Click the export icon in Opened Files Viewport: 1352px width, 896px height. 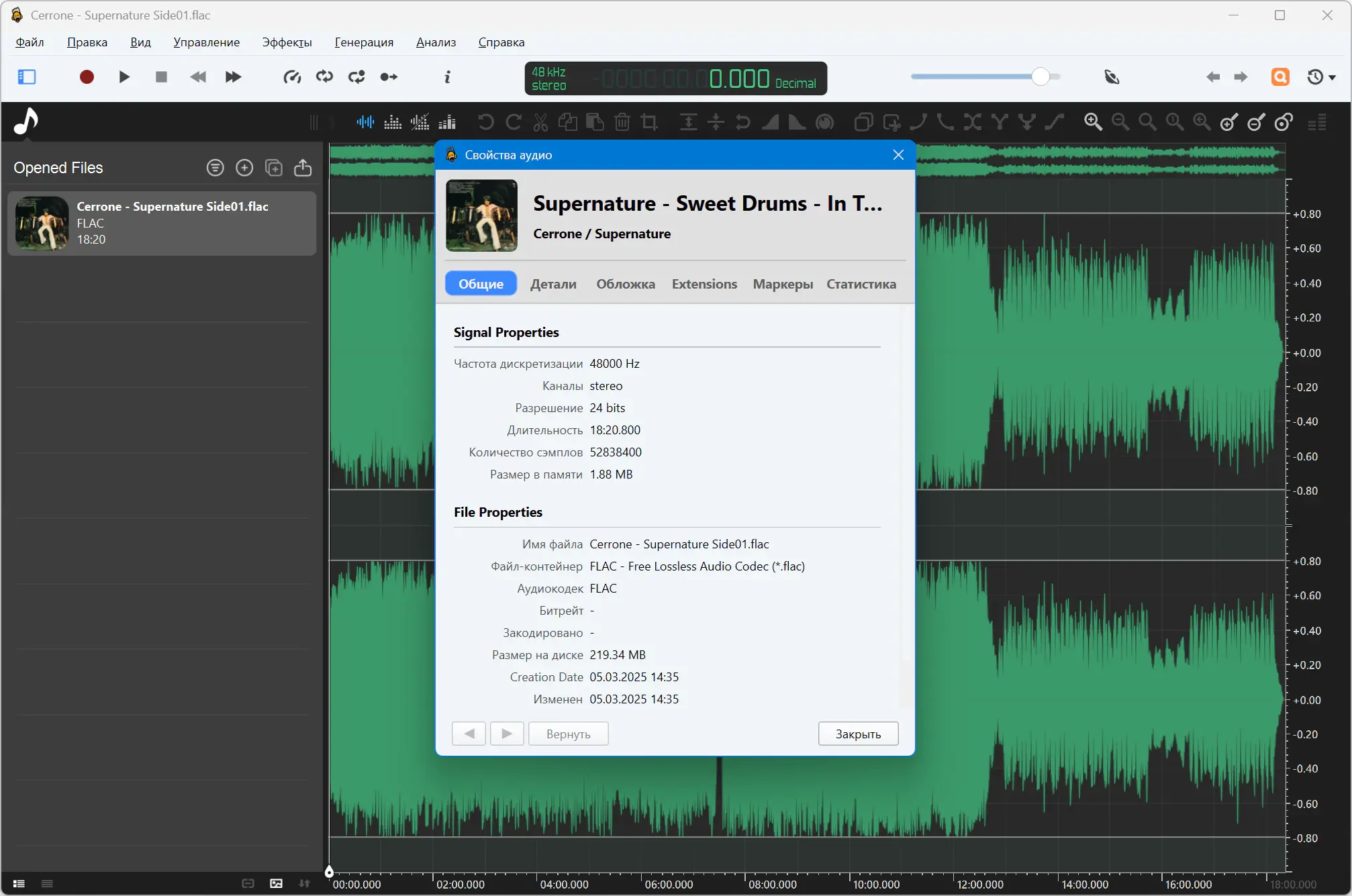pyautogui.click(x=303, y=168)
